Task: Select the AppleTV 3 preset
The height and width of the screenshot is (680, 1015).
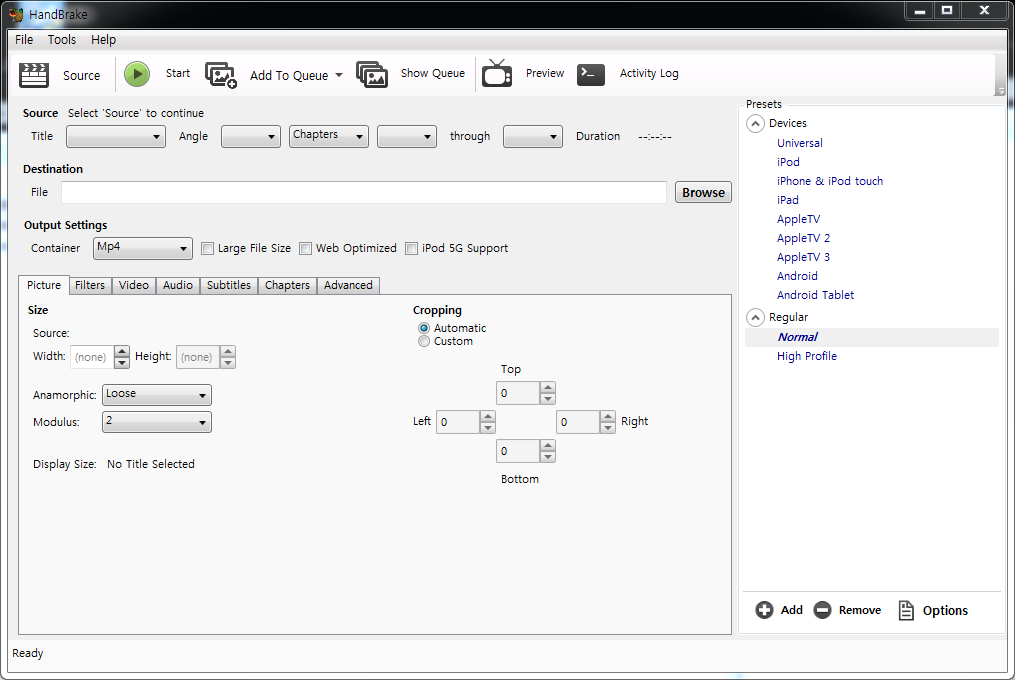Action: 803,257
